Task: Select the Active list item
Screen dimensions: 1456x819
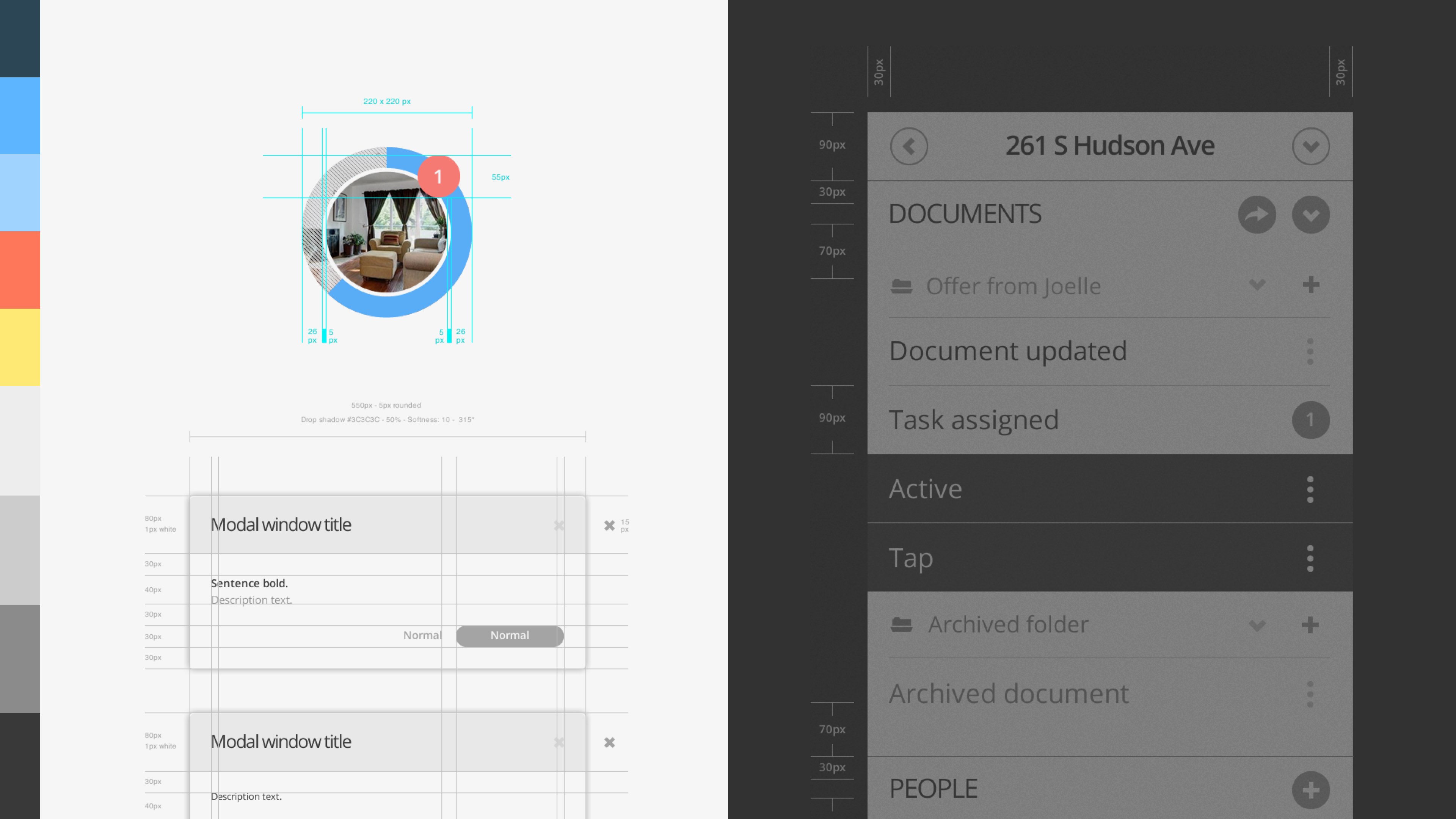Action: pyautogui.click(x=1109, y=489)
